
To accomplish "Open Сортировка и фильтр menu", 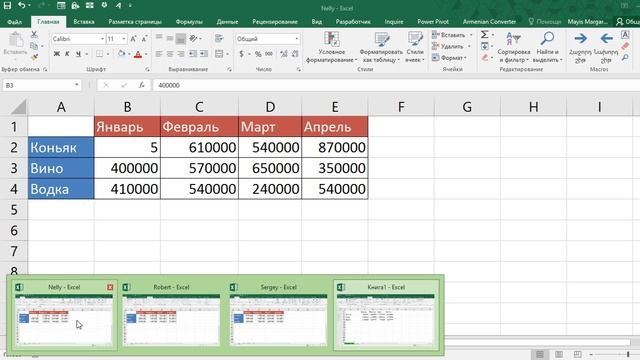I will coord(513,47).
